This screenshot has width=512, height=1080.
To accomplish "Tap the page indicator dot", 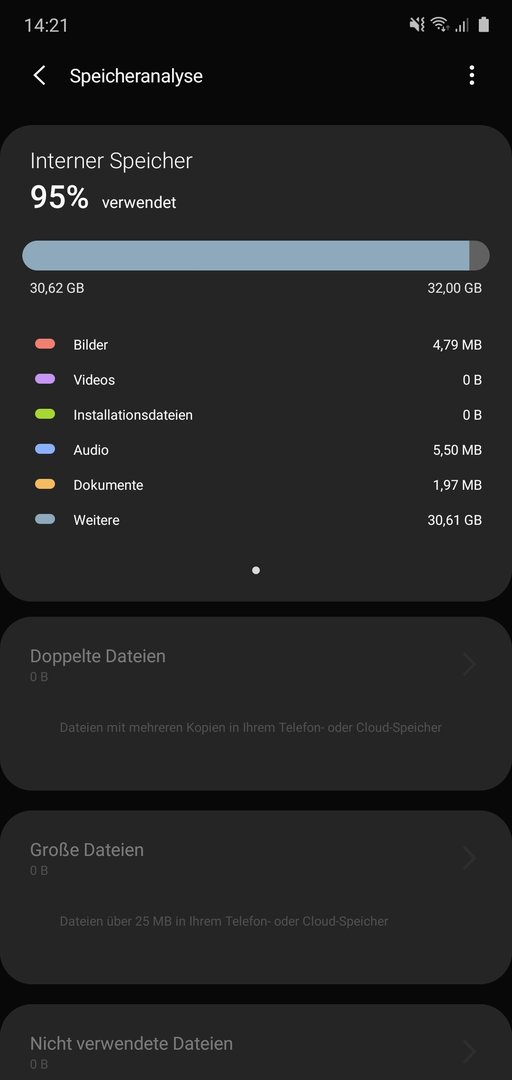I will point(256,570).
